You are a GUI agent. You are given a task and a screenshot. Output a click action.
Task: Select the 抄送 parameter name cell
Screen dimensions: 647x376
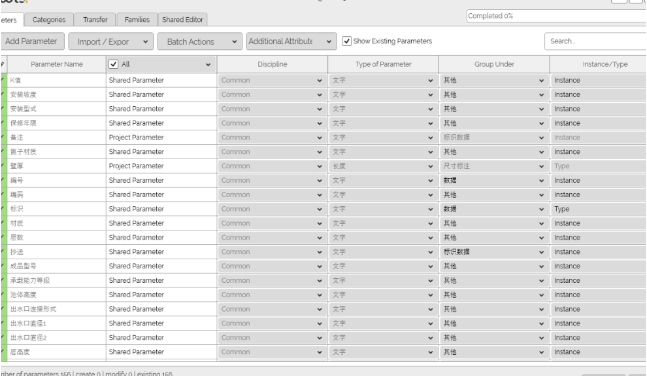click(57, 252)
